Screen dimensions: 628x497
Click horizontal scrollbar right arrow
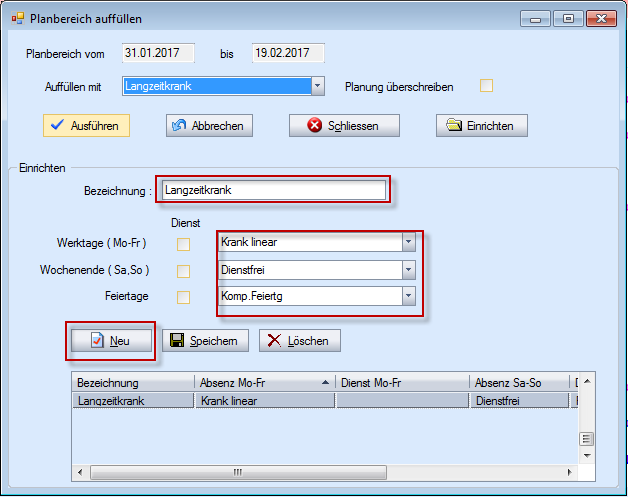570,473
